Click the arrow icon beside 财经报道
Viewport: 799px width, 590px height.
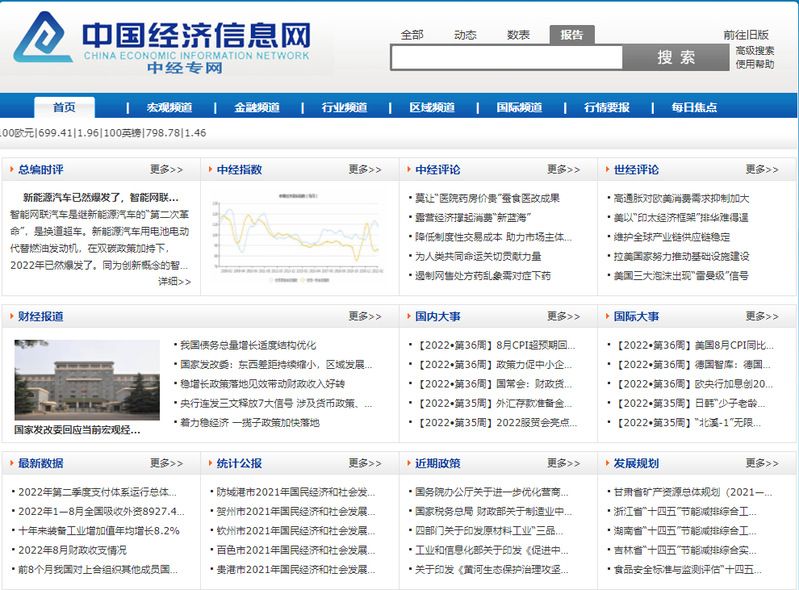pos(10,317)
